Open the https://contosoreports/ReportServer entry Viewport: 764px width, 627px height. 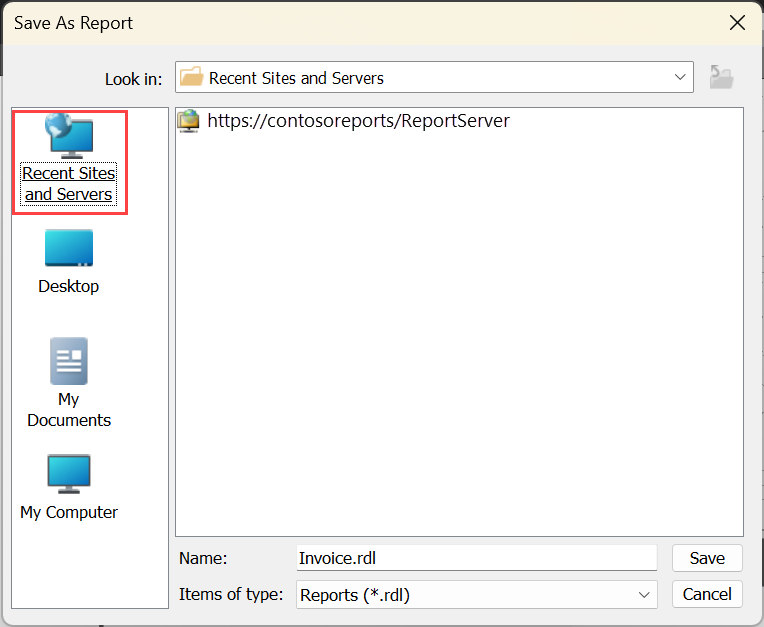358,121
